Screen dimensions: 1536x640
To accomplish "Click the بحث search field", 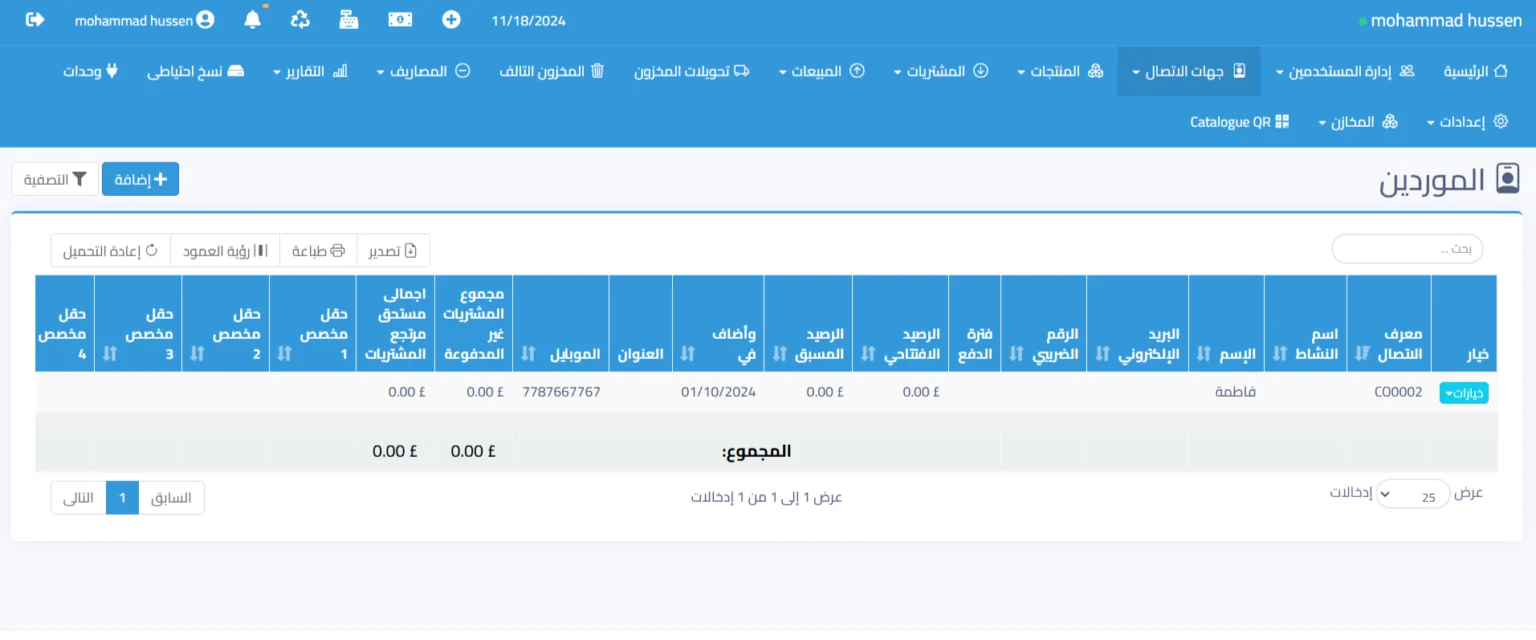I will point(1407,249).
